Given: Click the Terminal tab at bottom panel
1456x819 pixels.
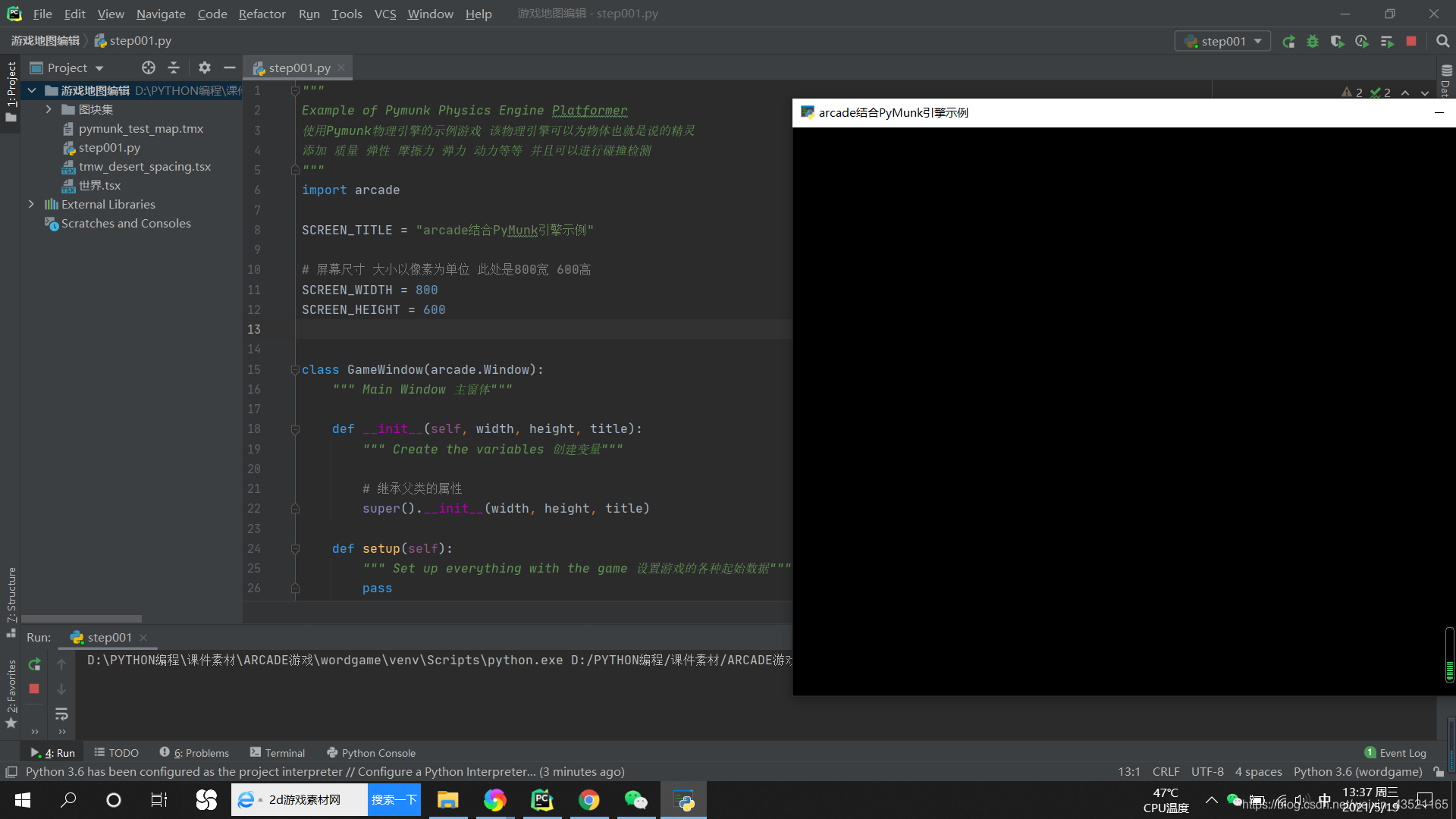Looking at the screenshot, I should pos(277,752).
